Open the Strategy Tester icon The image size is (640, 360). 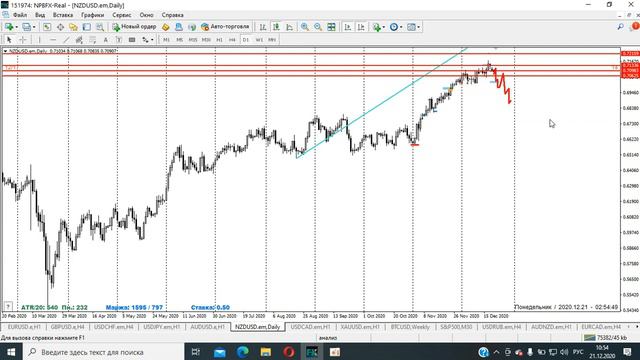100,27
